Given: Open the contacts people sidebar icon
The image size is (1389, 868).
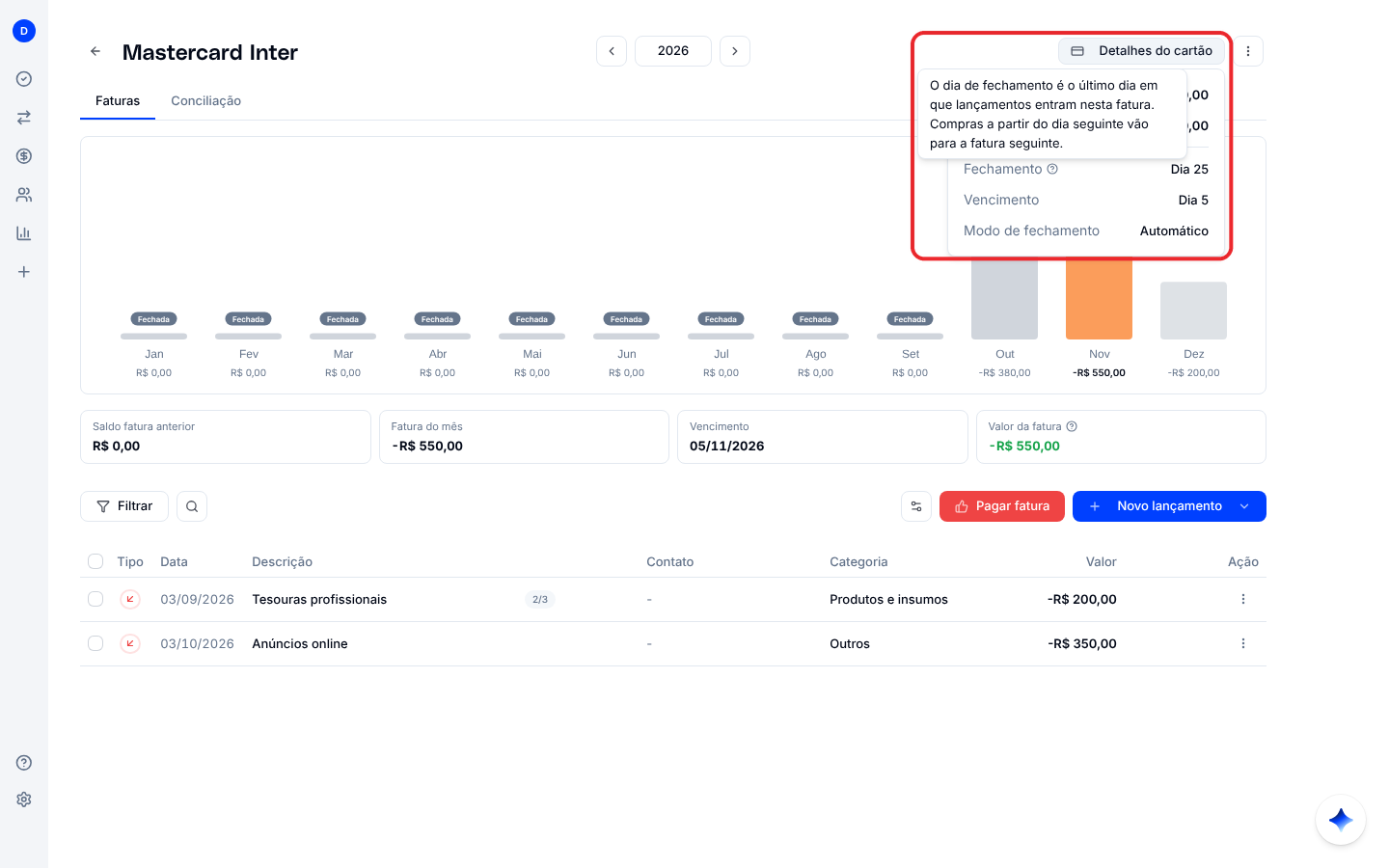Looking at the screenshot, I should click(x=24, y=195).
